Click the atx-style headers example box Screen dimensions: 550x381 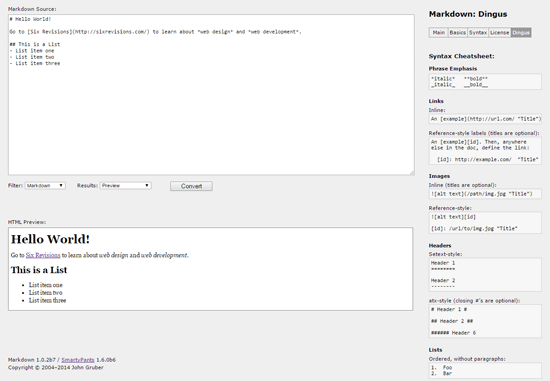(485, 321)
